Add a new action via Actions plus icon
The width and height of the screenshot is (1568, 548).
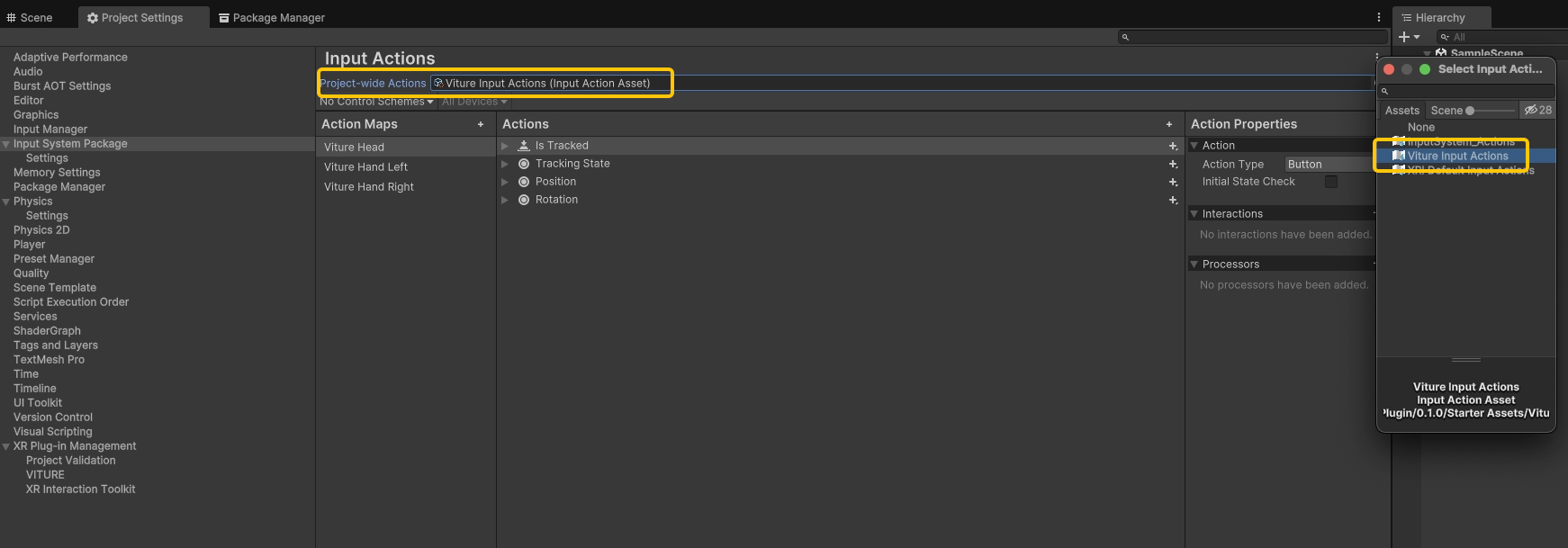[1169, 124]
